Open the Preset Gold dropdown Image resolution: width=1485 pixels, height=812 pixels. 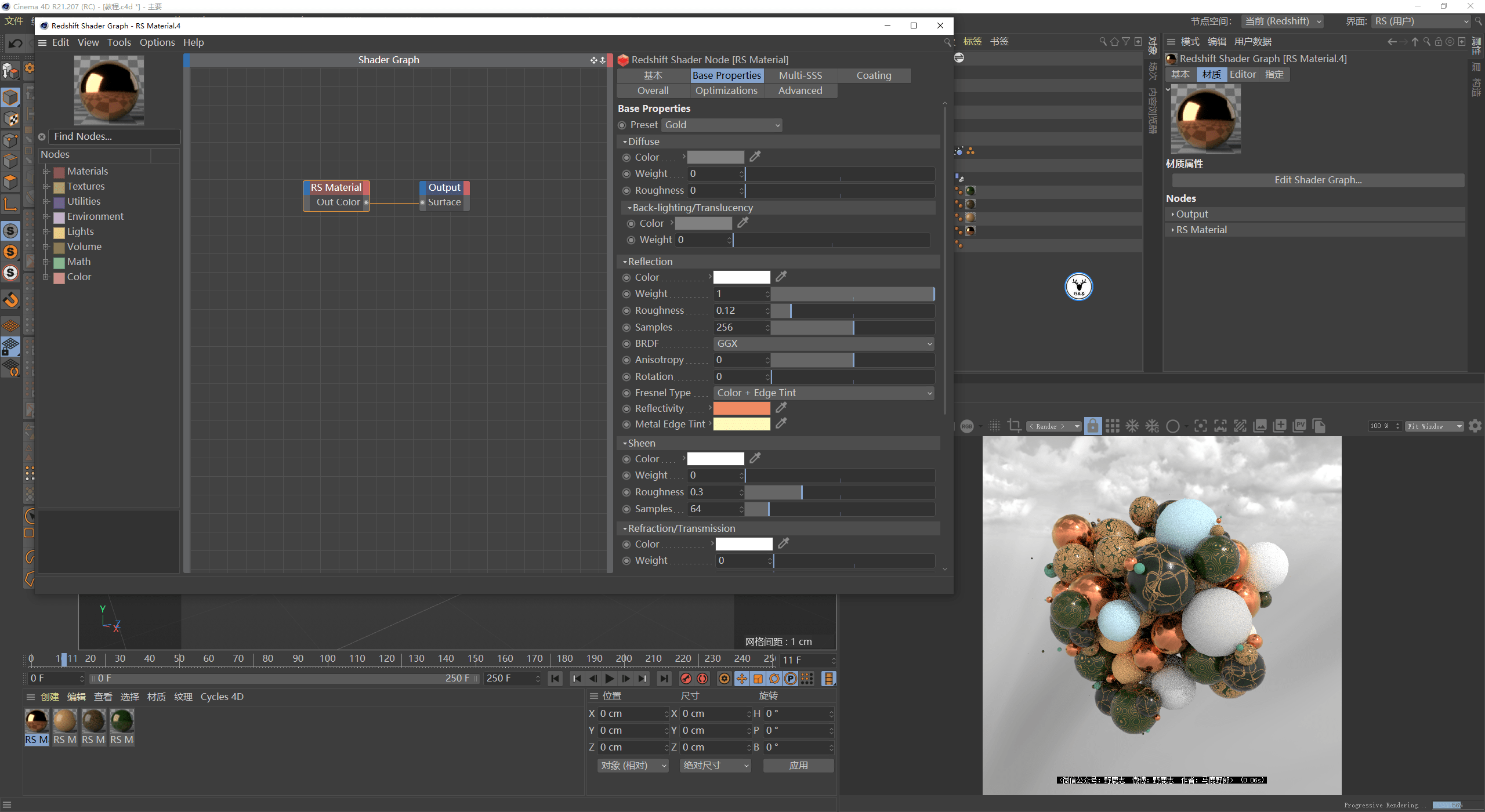click(x=722, y=125)
